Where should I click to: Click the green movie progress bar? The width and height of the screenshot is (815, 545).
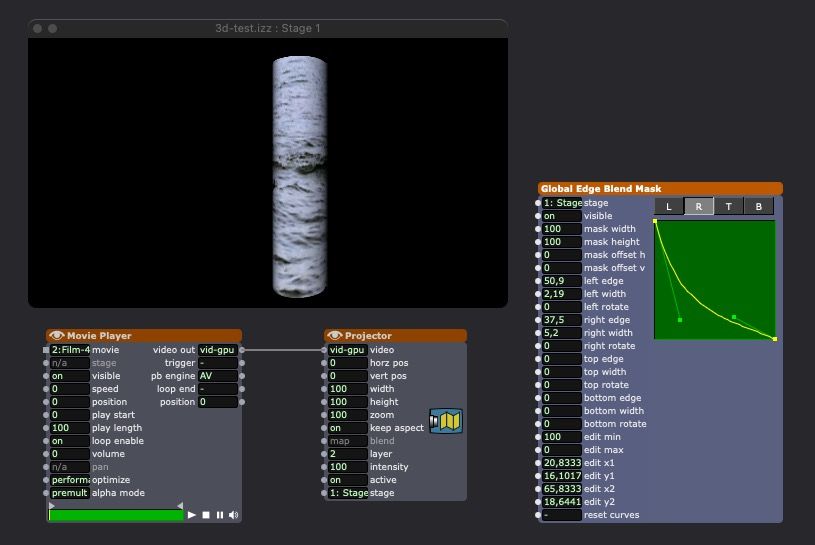click(x=116, y=515)
